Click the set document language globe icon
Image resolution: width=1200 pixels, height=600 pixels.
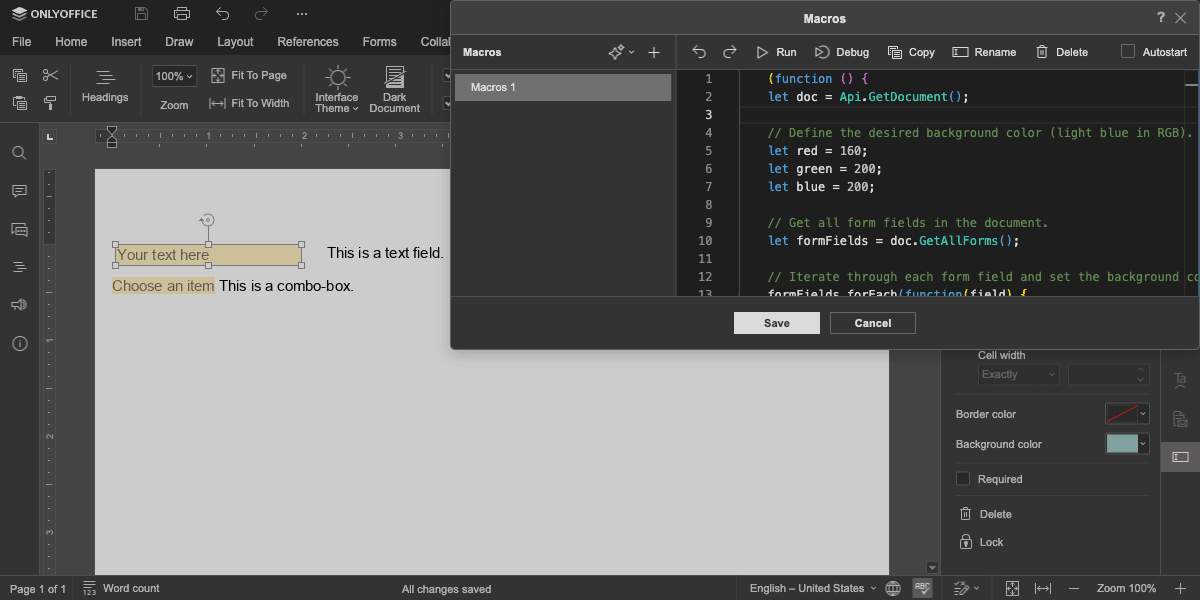click(x=893, y=588)
